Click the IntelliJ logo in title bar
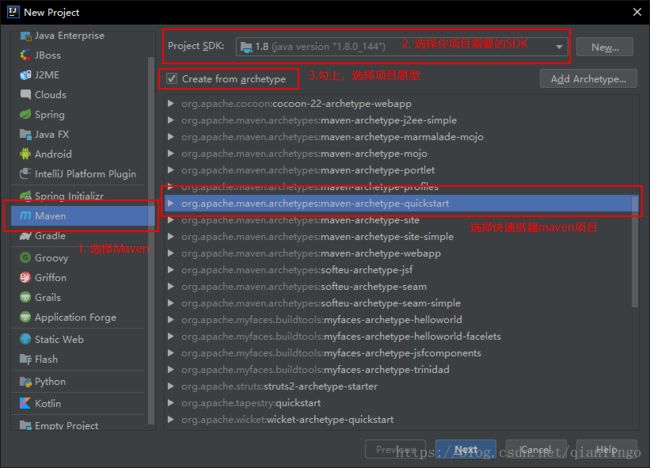650x468 pixels. point(13,12)
